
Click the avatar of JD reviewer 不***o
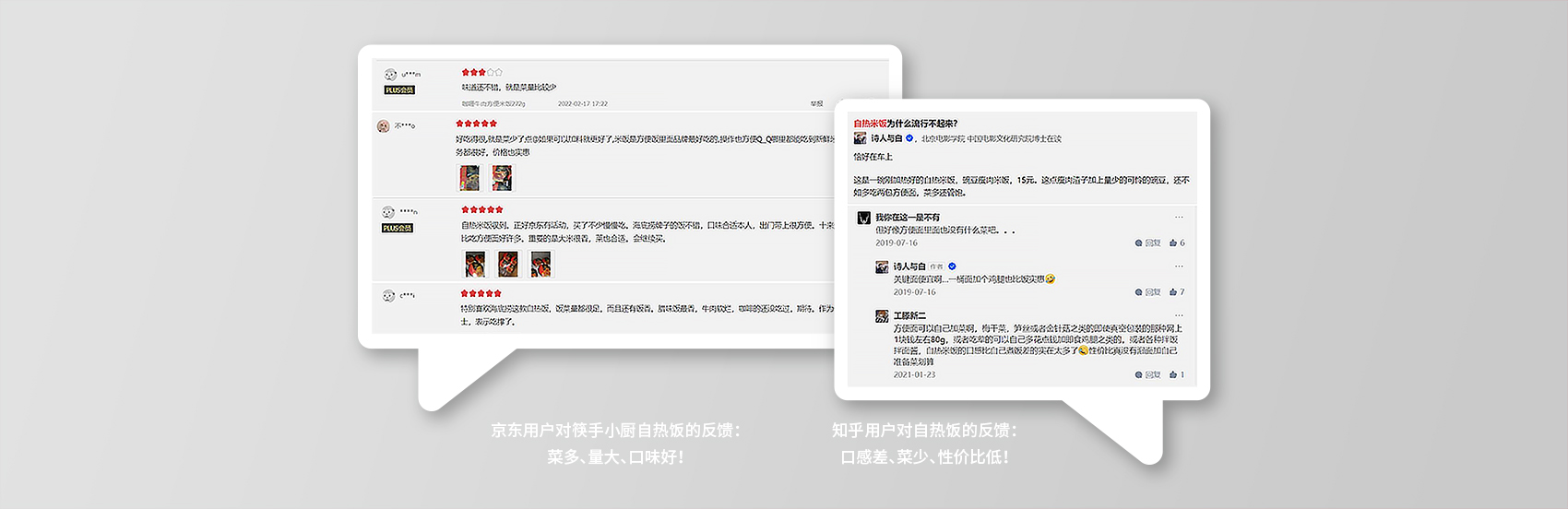(x=383, y=126)
